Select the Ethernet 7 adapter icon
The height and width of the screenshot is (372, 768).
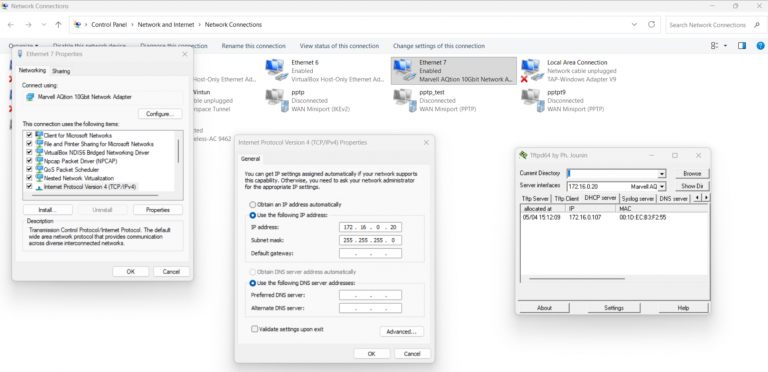(404, 70)
